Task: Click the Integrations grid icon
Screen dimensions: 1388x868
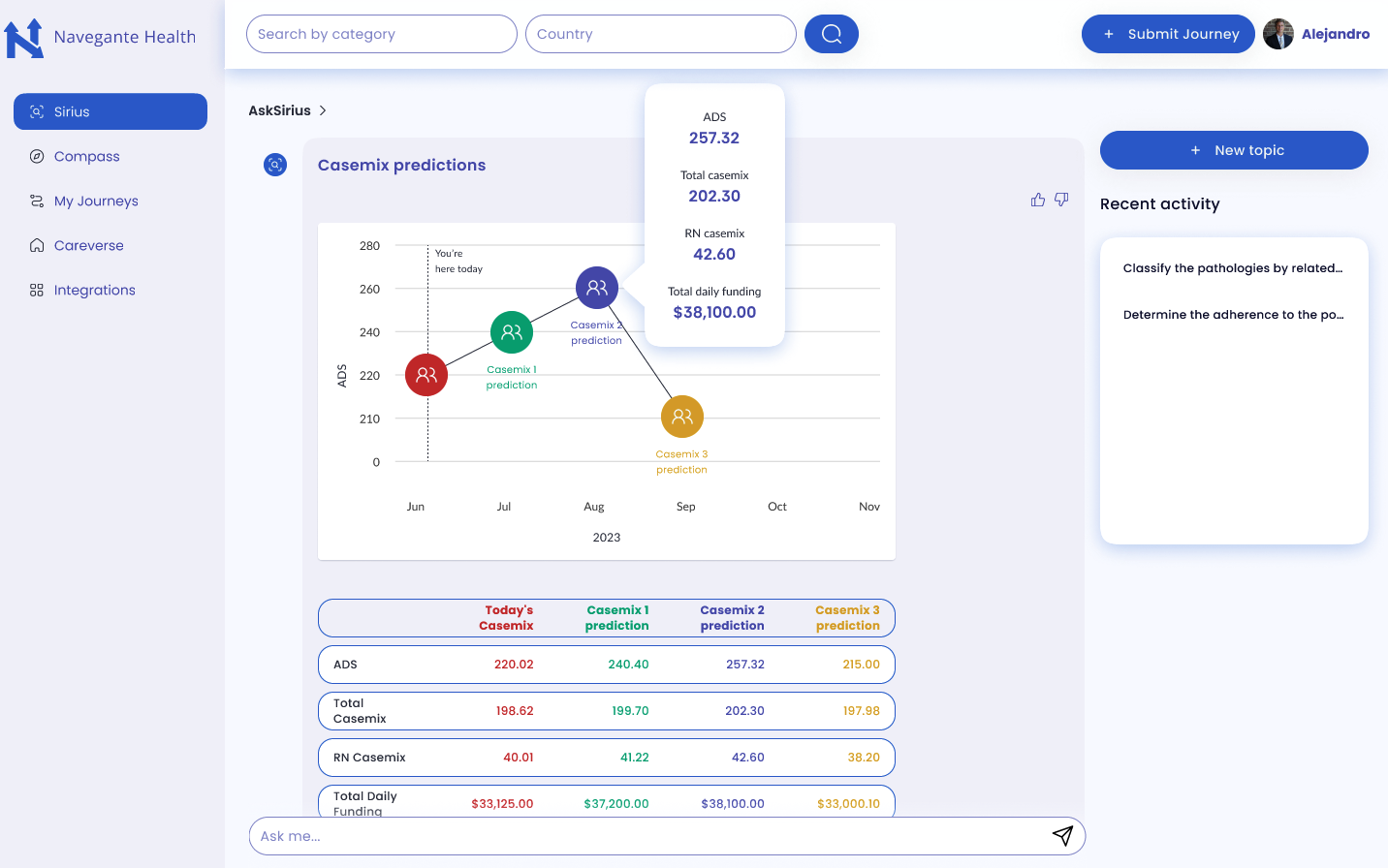Action: [37, 290]
